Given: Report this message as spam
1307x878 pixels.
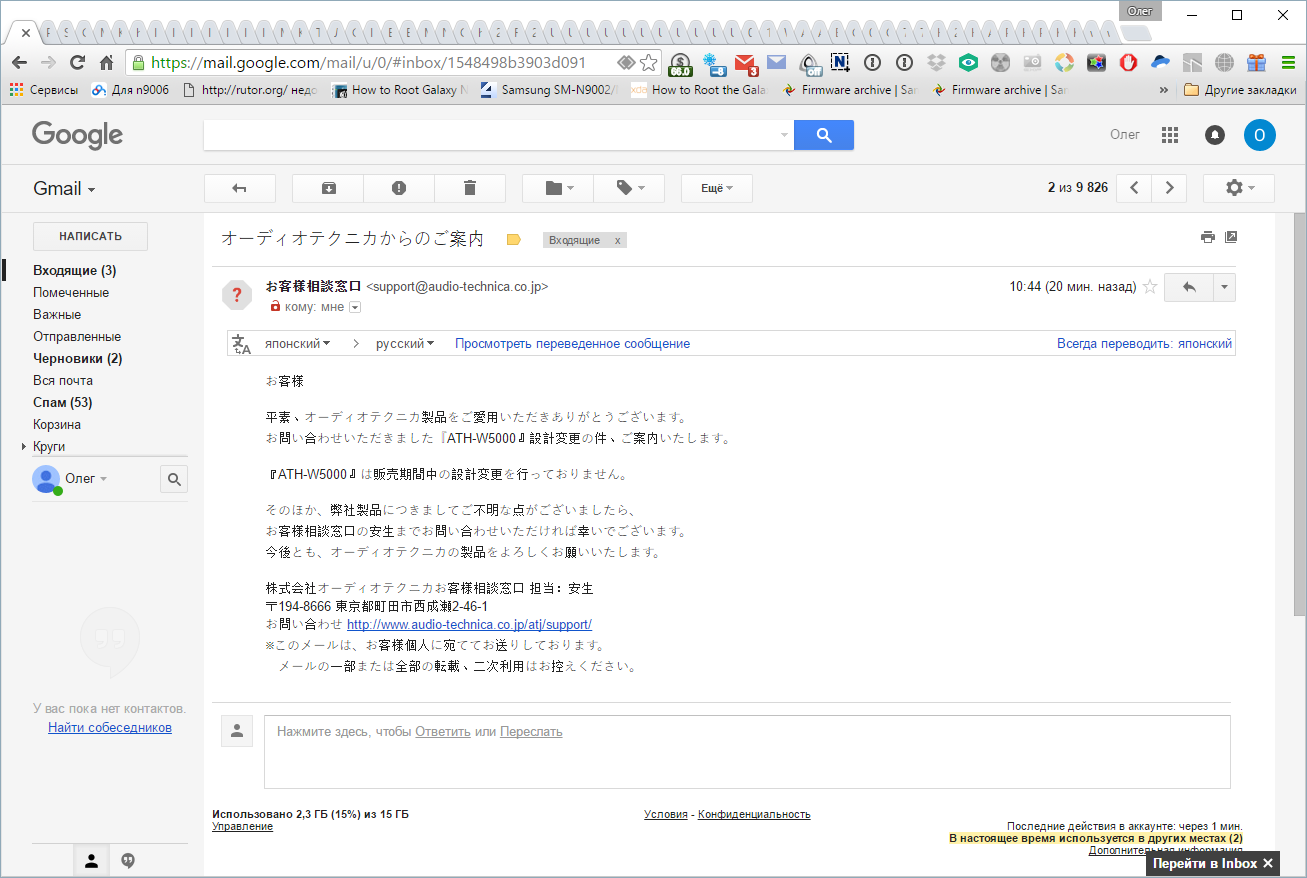Looking at the screenshot, I should coord(399,188).
